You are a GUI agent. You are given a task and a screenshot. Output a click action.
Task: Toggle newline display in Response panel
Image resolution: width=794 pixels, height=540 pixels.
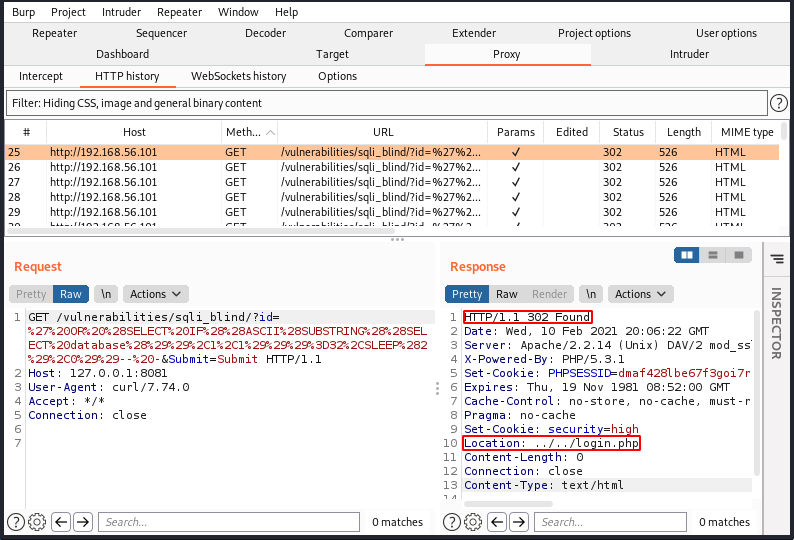[x=591, y=294]
